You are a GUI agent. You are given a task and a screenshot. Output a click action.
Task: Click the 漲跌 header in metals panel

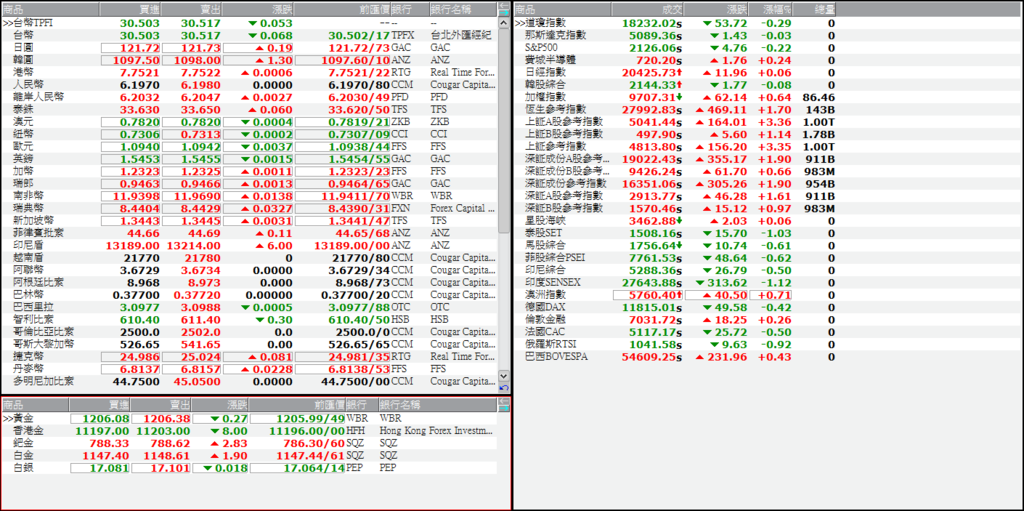tap(220, 405)
